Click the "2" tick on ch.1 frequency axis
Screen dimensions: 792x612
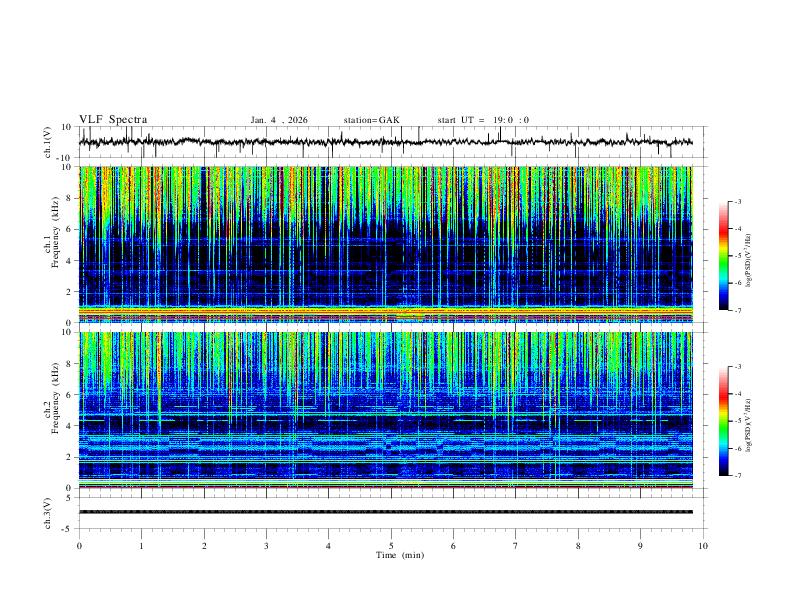[x=71, y=292]
